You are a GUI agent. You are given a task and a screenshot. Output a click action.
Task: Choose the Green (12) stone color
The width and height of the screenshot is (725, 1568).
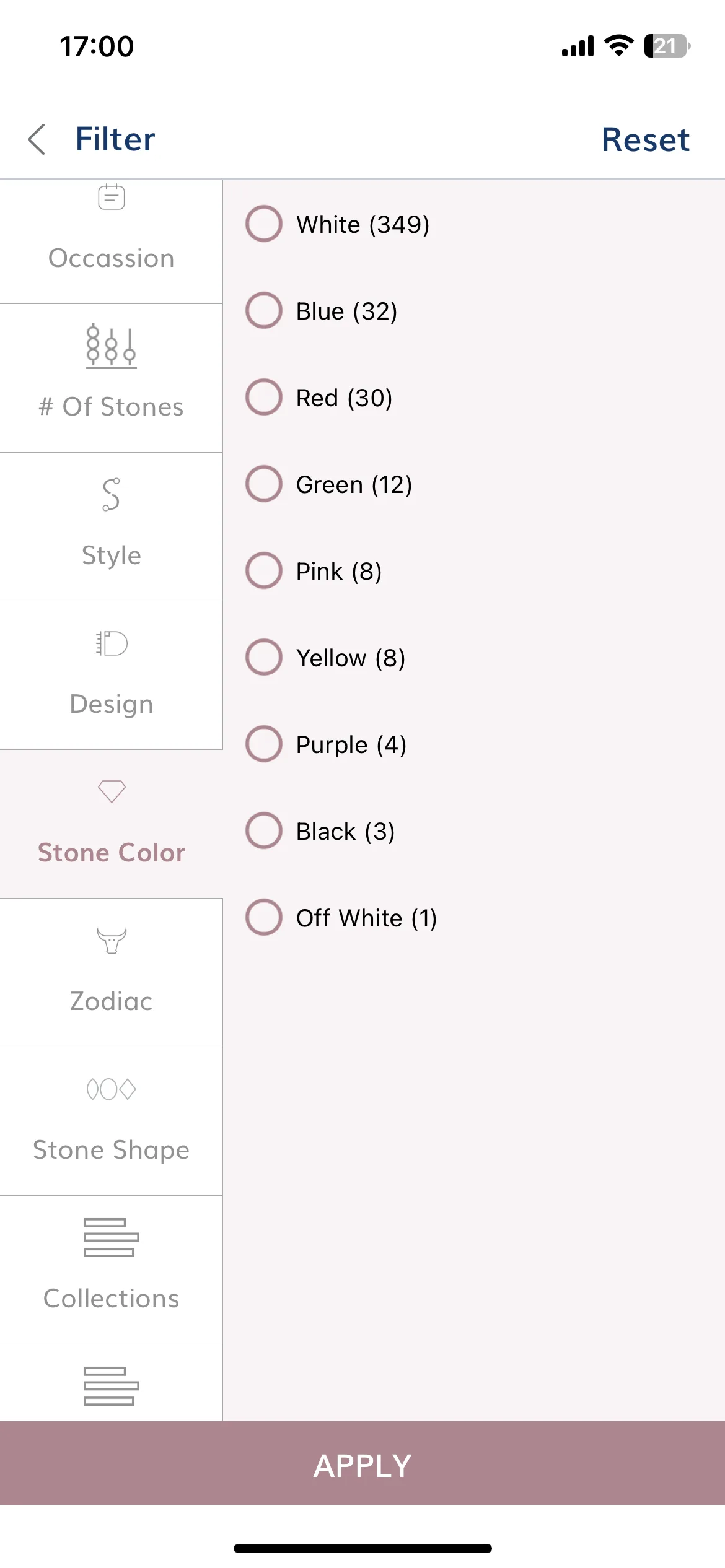tap(329, 484)
